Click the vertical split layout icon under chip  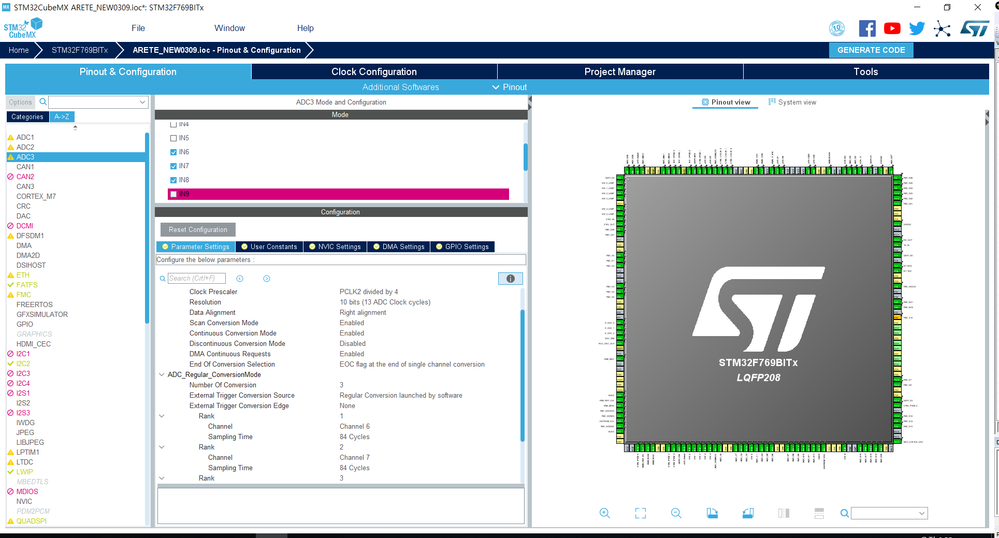(x=784, y=513)
